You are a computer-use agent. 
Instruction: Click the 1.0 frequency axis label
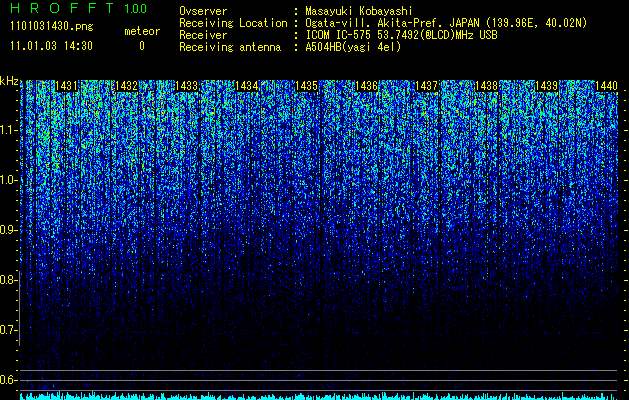pos(9,180)
